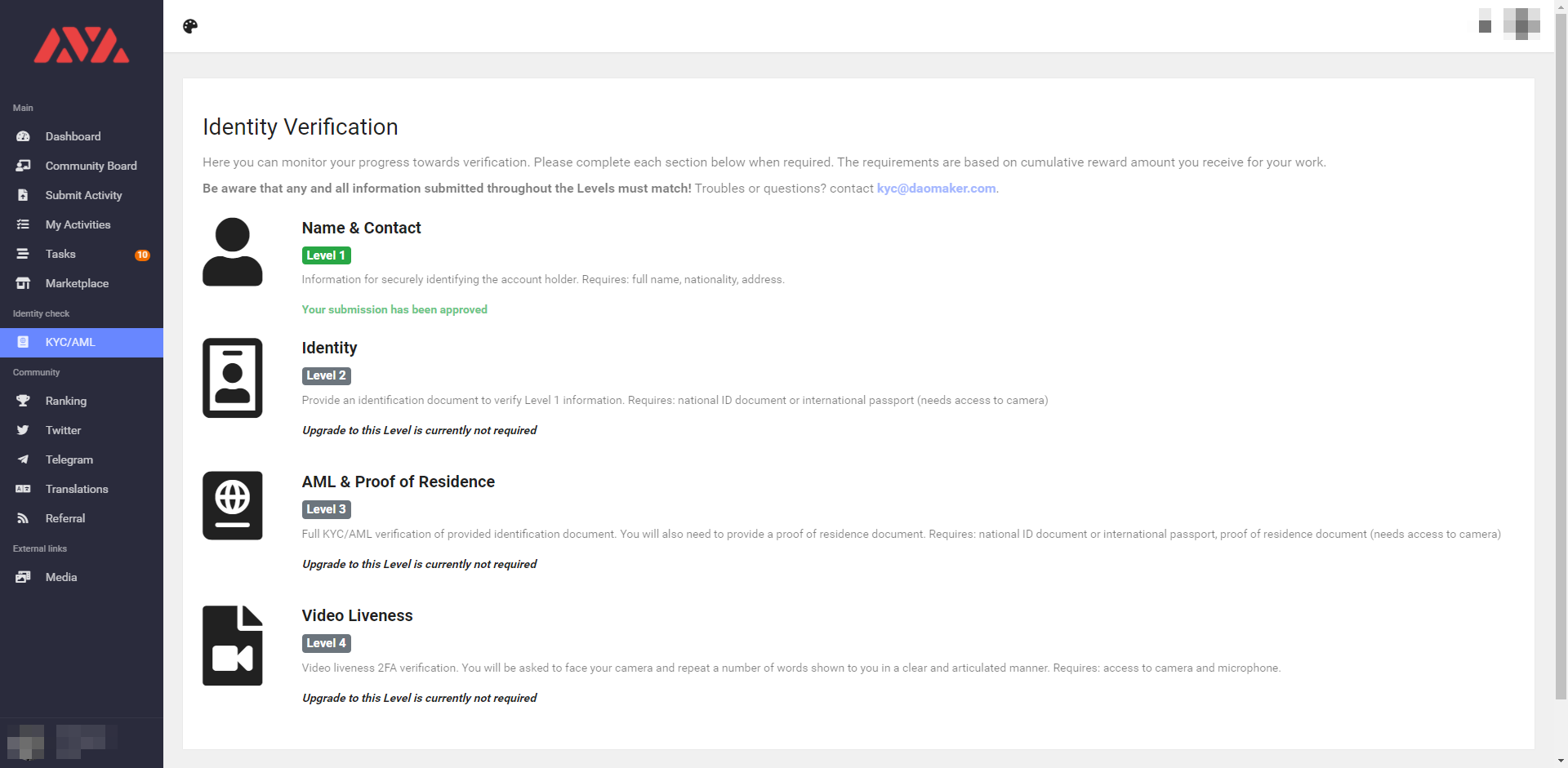Viewport: 1568px width, 768px height.
Task: Click the Video Liveness camera file icon
Action: 232,646
